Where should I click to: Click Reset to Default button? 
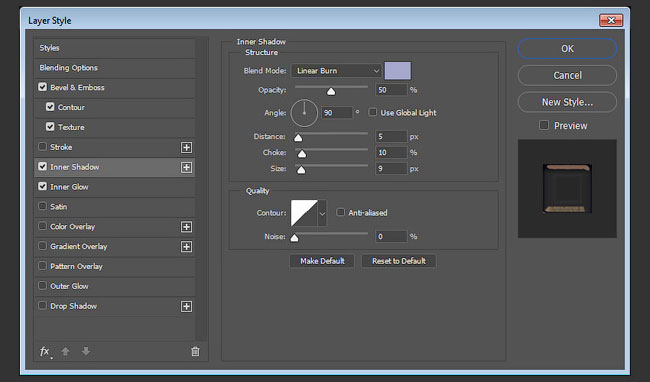point(399,261)
